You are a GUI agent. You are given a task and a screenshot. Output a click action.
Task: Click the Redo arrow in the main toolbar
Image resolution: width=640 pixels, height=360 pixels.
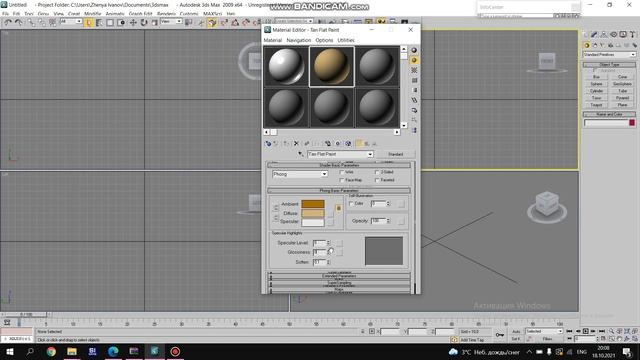tap(19, 23)
